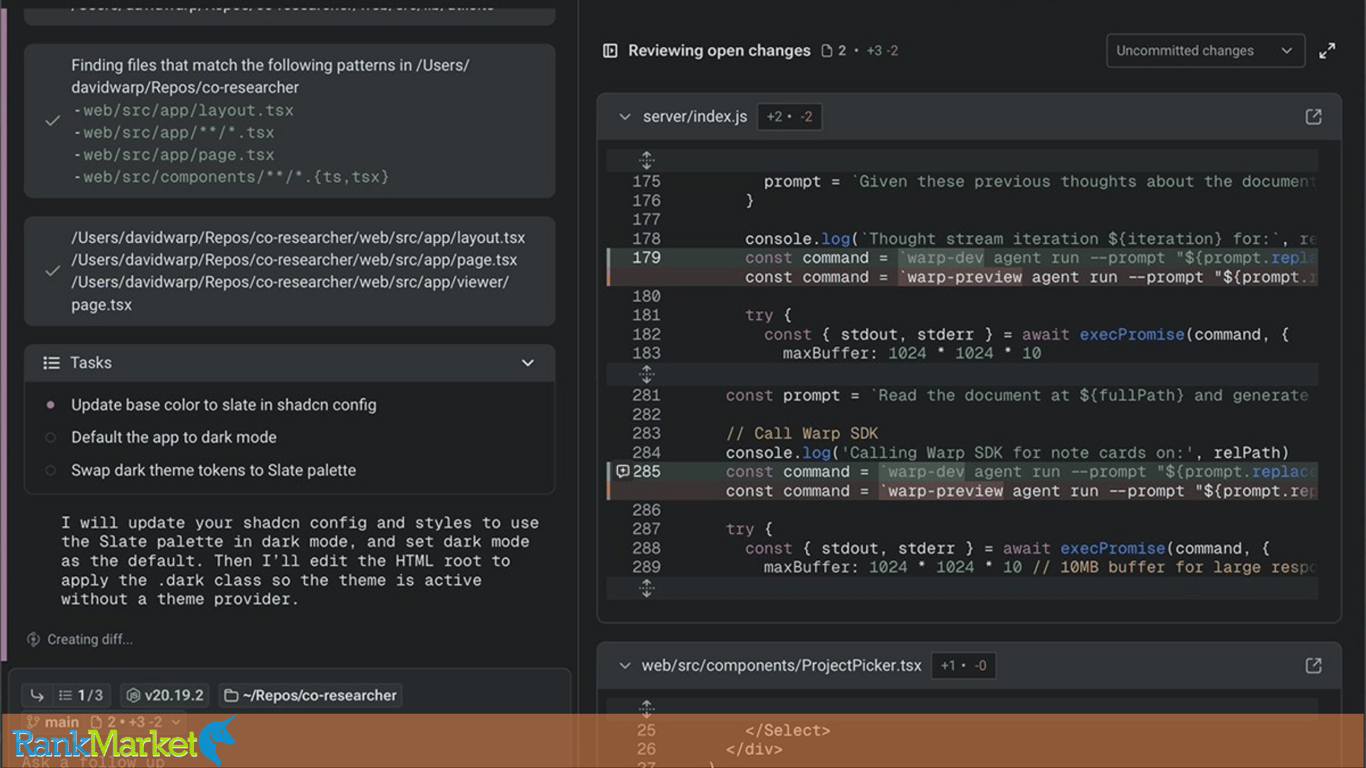Select the task Swap dark theme tokens

click(x=213, y=470)
